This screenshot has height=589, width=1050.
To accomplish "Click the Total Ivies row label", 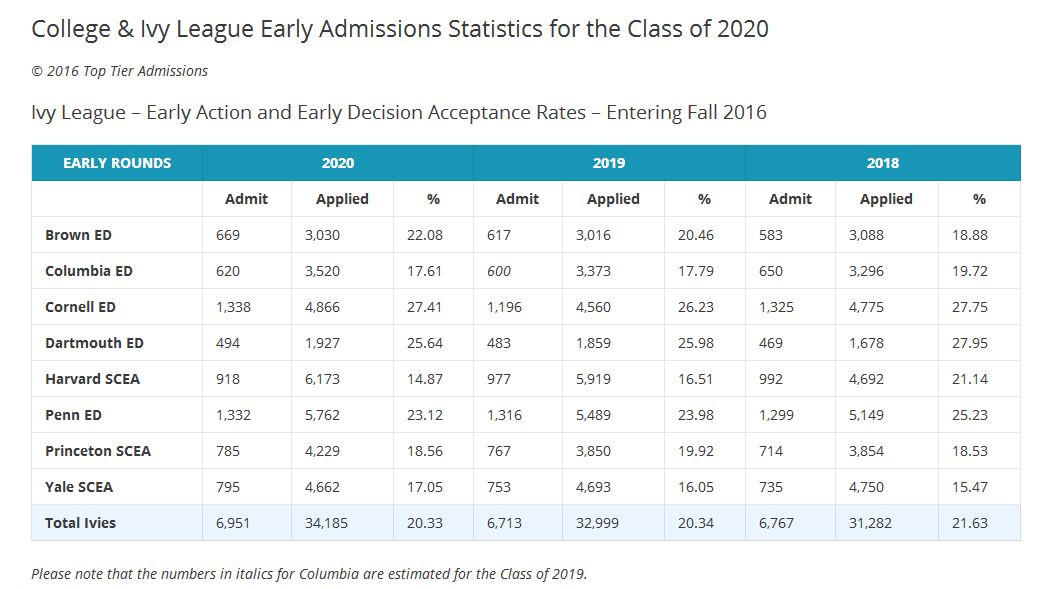I will coord(80,523).
